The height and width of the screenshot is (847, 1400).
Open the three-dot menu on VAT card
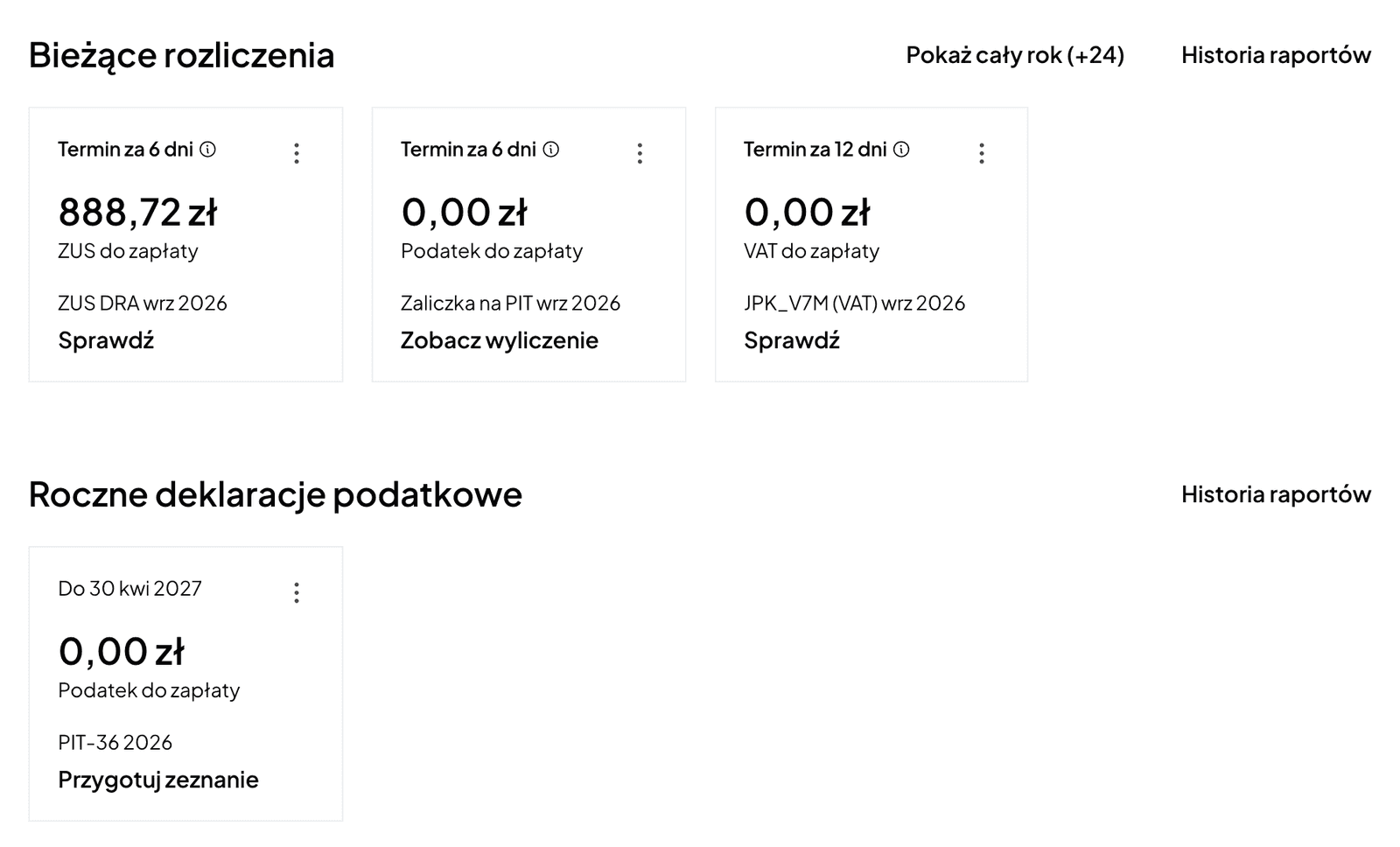click(982, 153)
